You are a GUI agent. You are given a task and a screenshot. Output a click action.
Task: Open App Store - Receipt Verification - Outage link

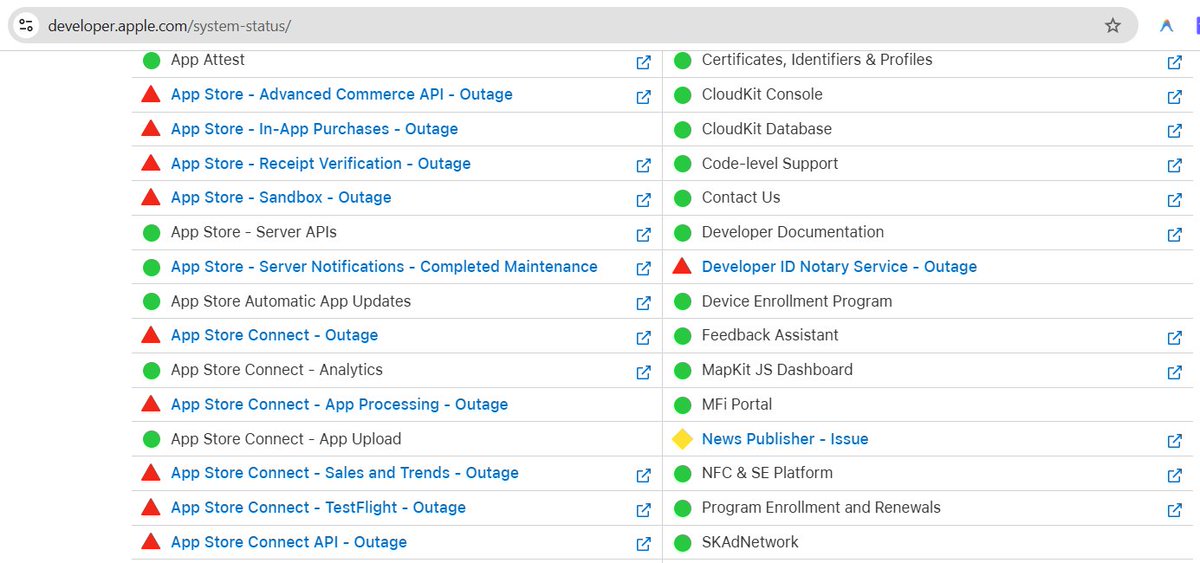(321, 163)
